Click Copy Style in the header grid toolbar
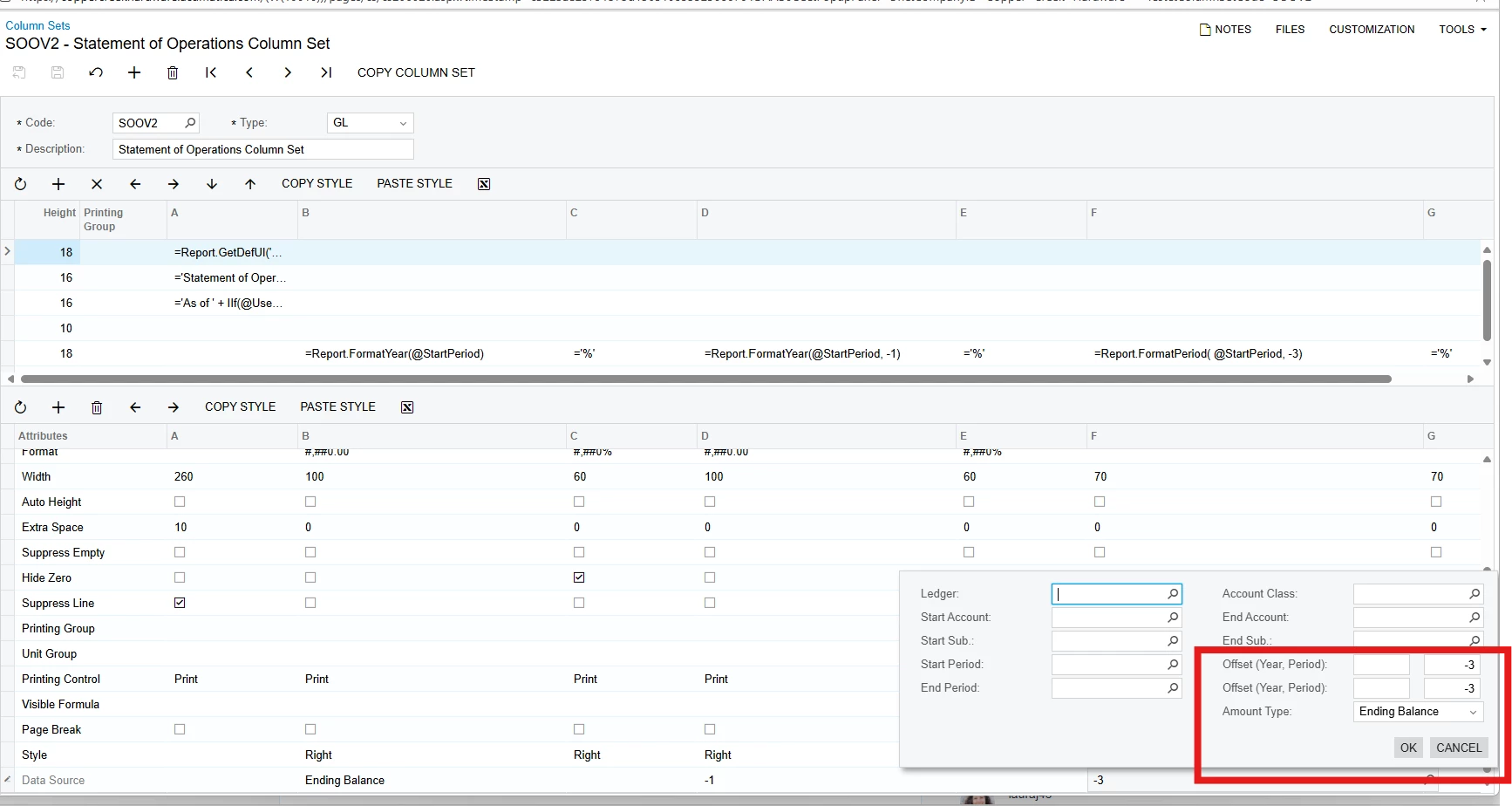The image size is (1512, 806). 317,184
